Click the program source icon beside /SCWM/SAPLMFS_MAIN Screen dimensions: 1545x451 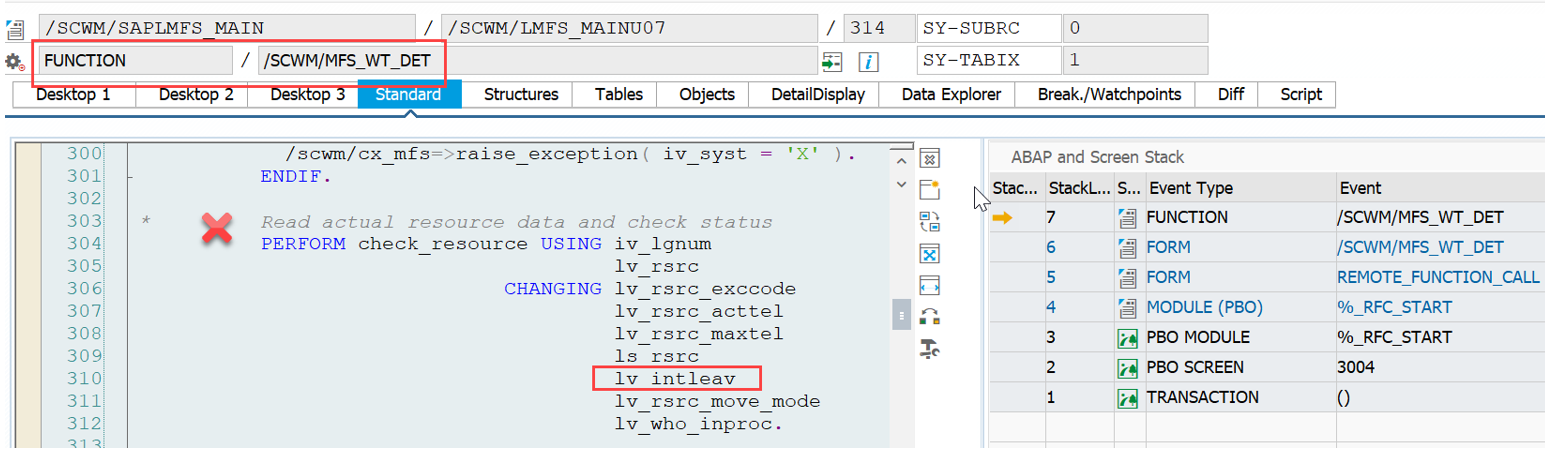coord(15,29)
